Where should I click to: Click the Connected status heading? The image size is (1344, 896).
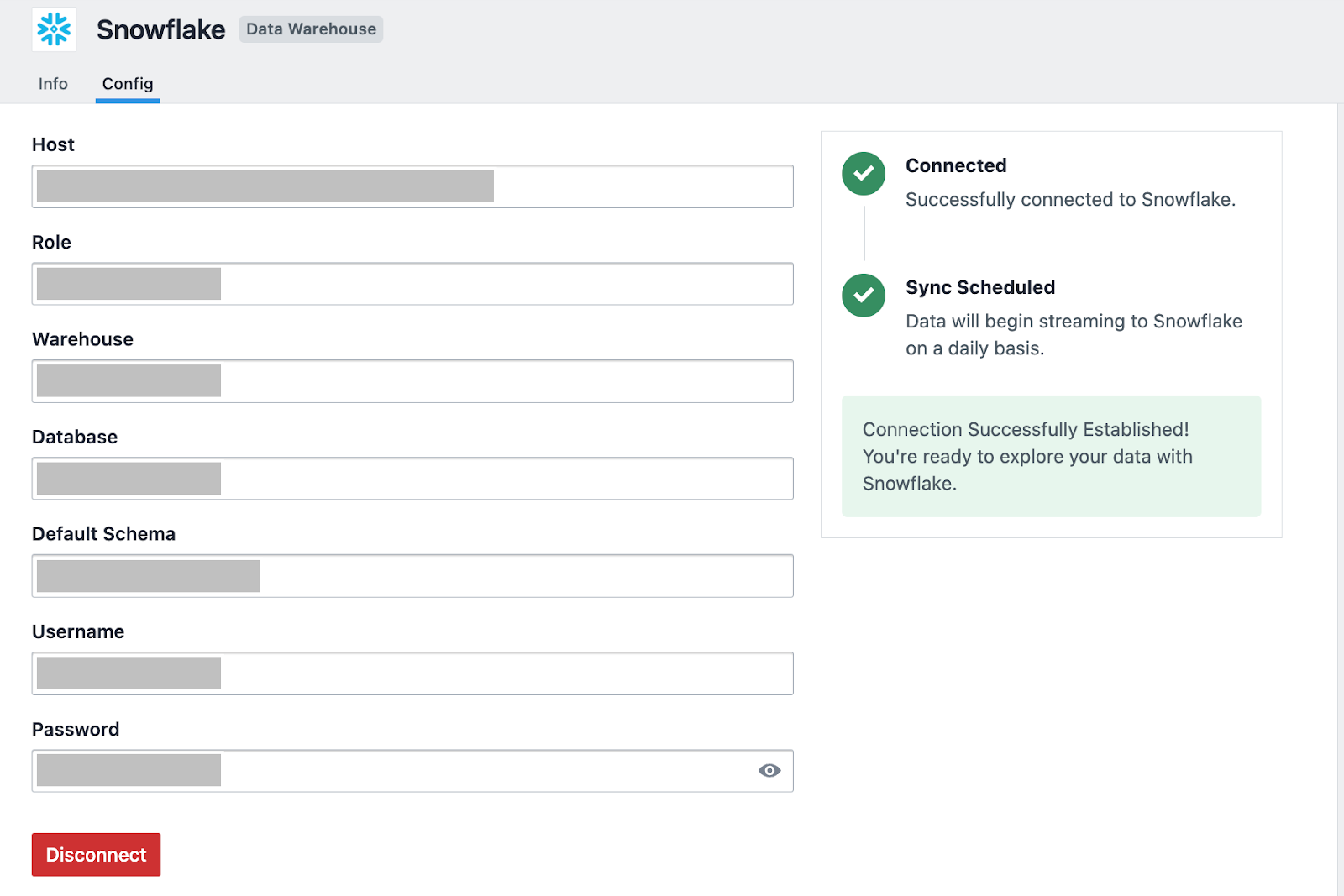[956, 165]
